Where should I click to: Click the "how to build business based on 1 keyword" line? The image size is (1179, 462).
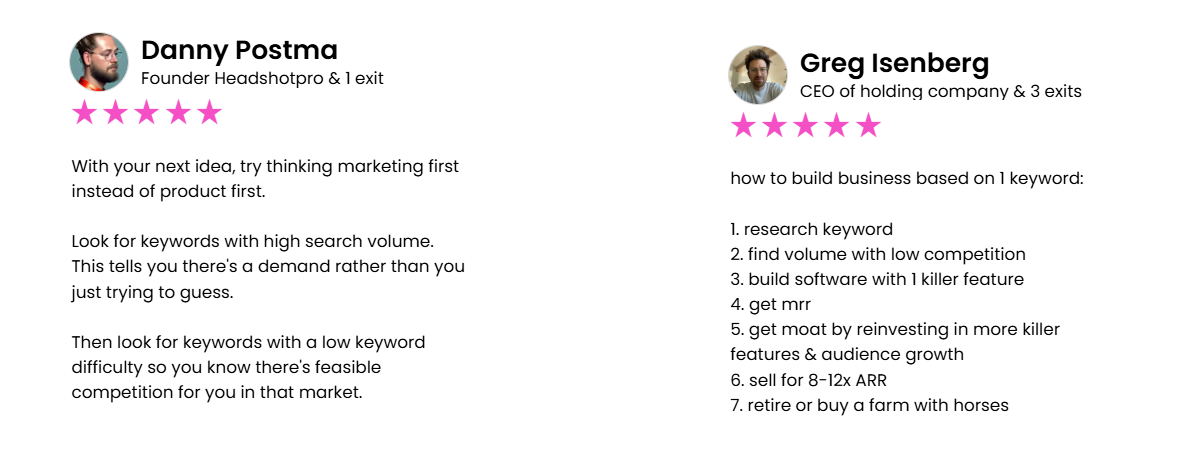(907, 179)
